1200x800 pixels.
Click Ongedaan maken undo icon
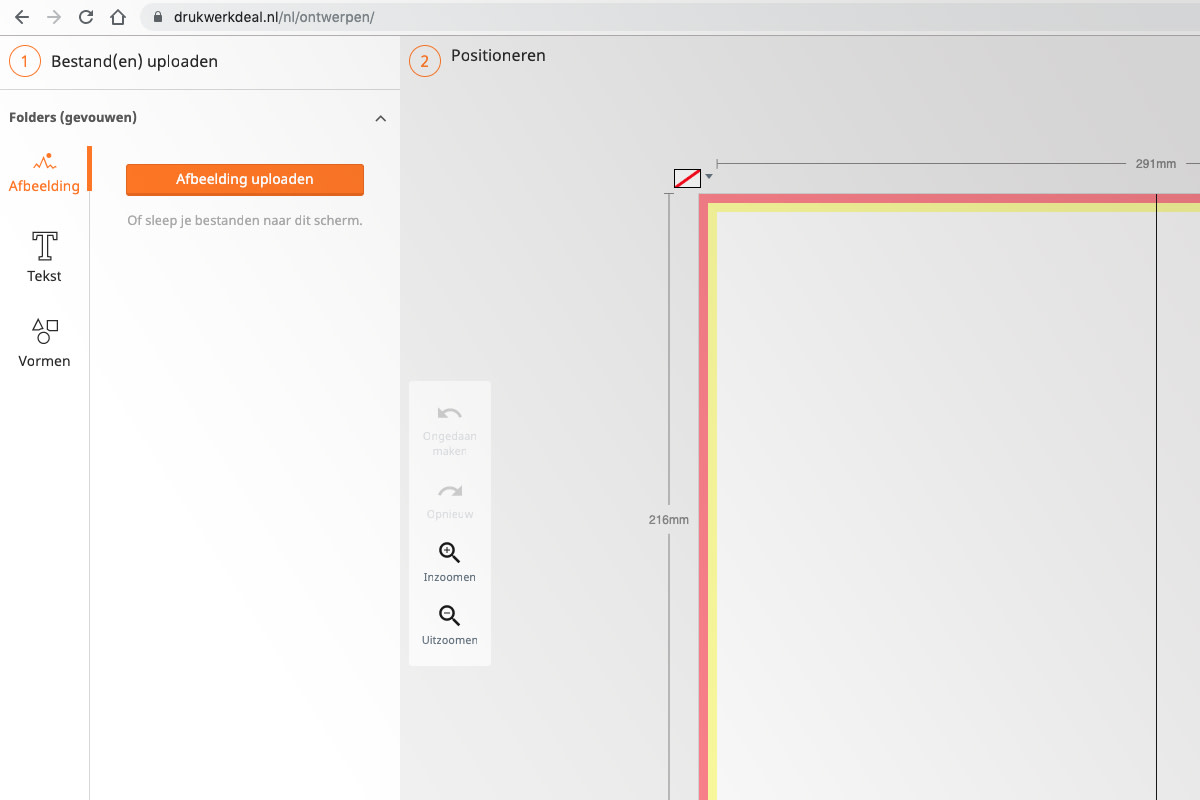coord(450,413)
